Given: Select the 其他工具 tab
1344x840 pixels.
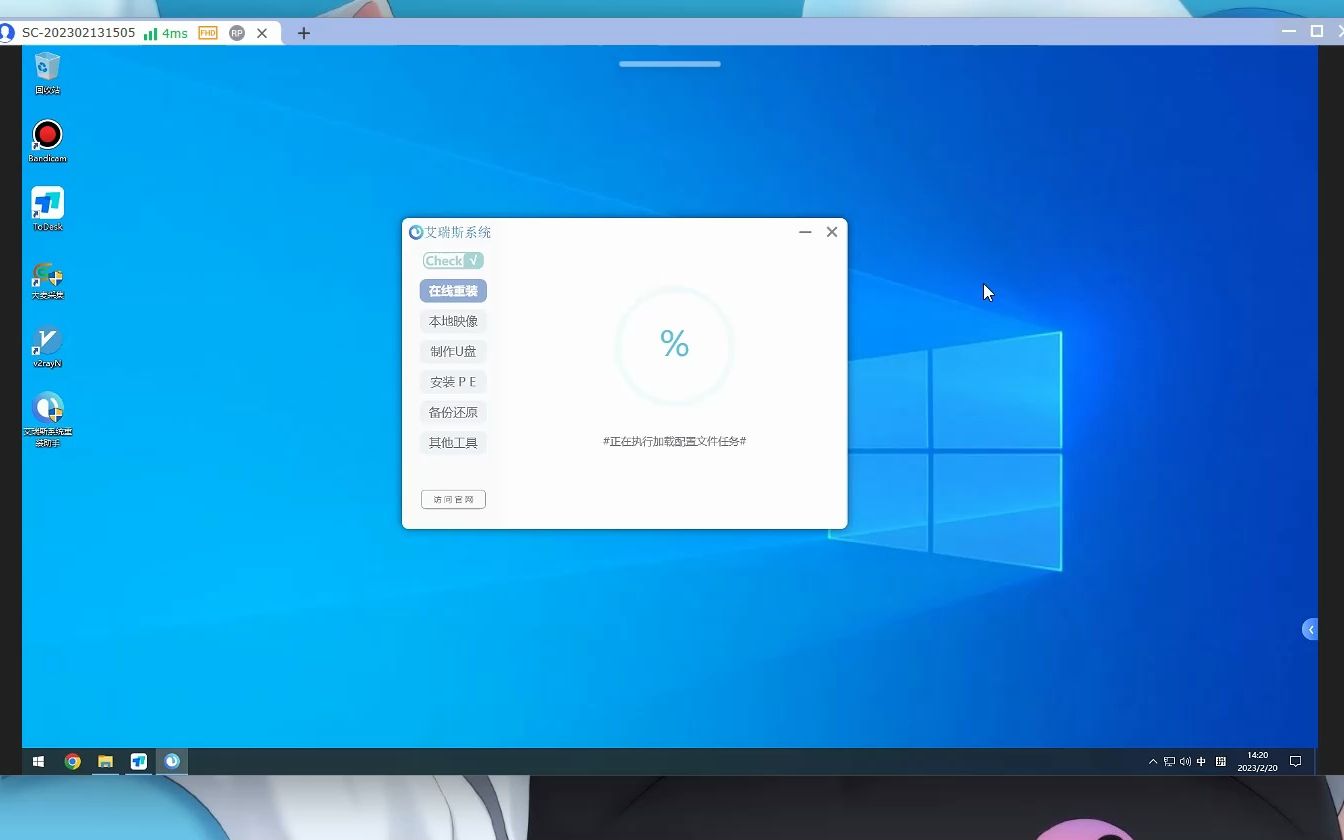Looking at the screenshot, I should click(453, 443).
